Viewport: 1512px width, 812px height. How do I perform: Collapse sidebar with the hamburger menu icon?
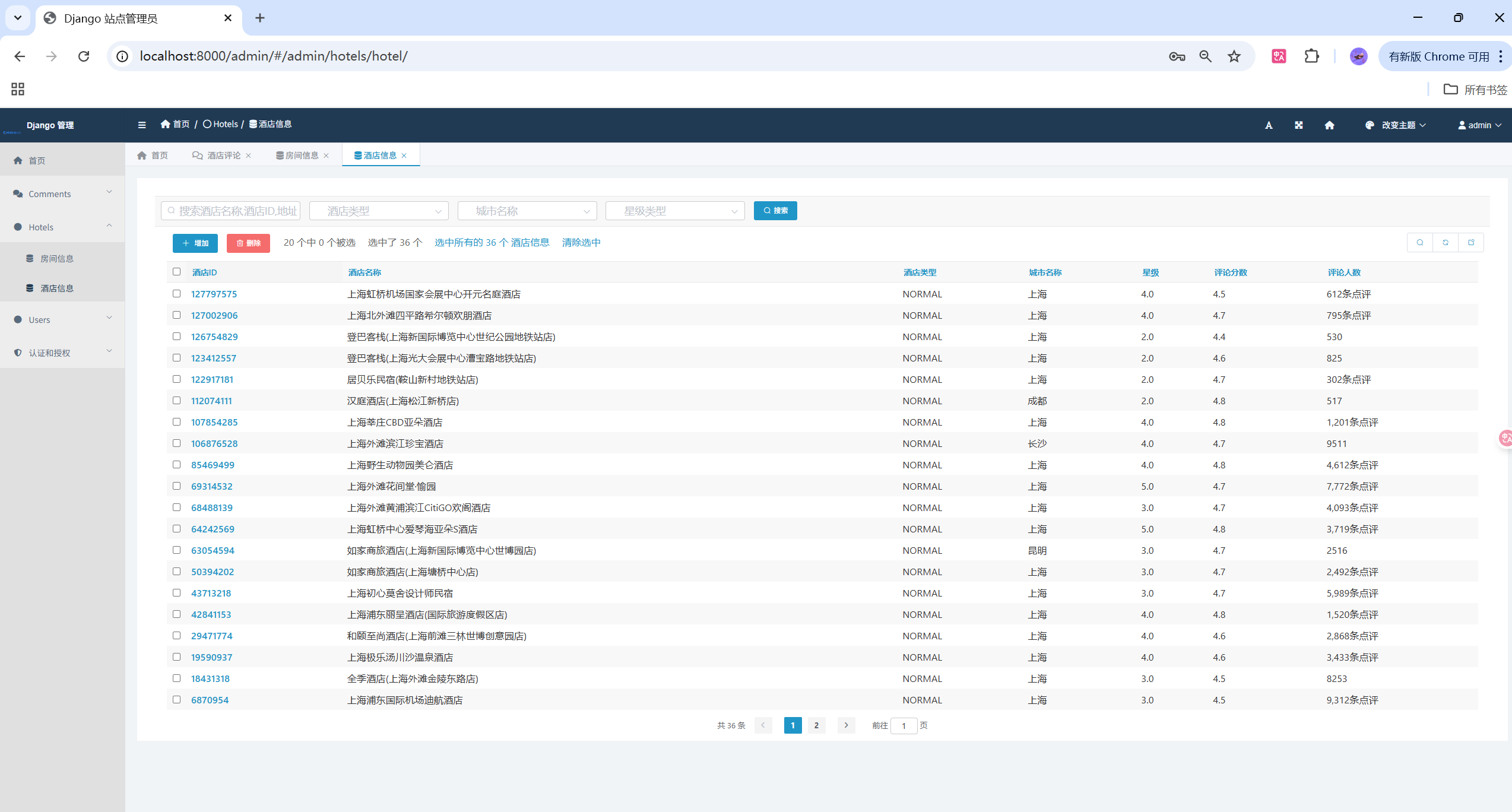(x=142, y=125)
